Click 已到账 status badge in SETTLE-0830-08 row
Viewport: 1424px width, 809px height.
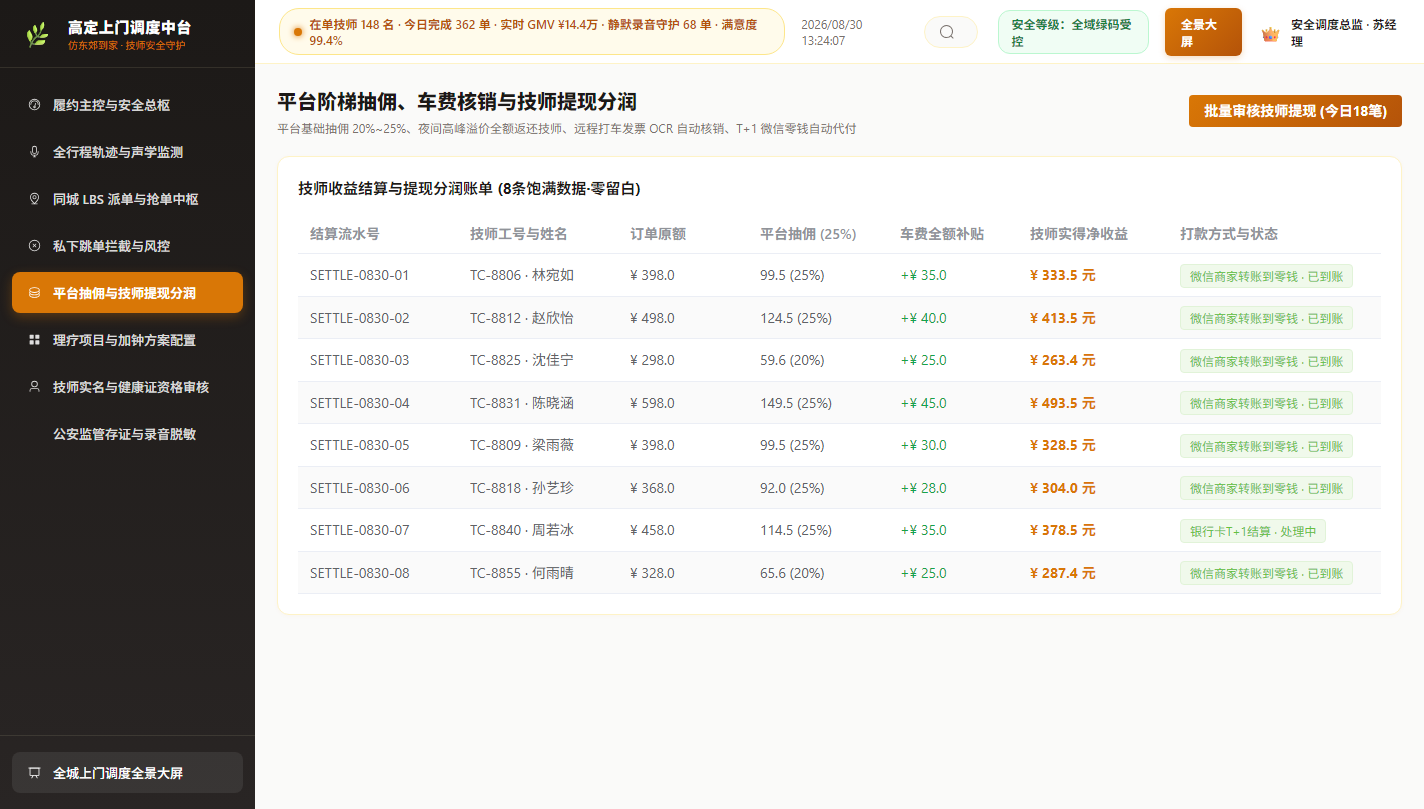click(1266, 573)
